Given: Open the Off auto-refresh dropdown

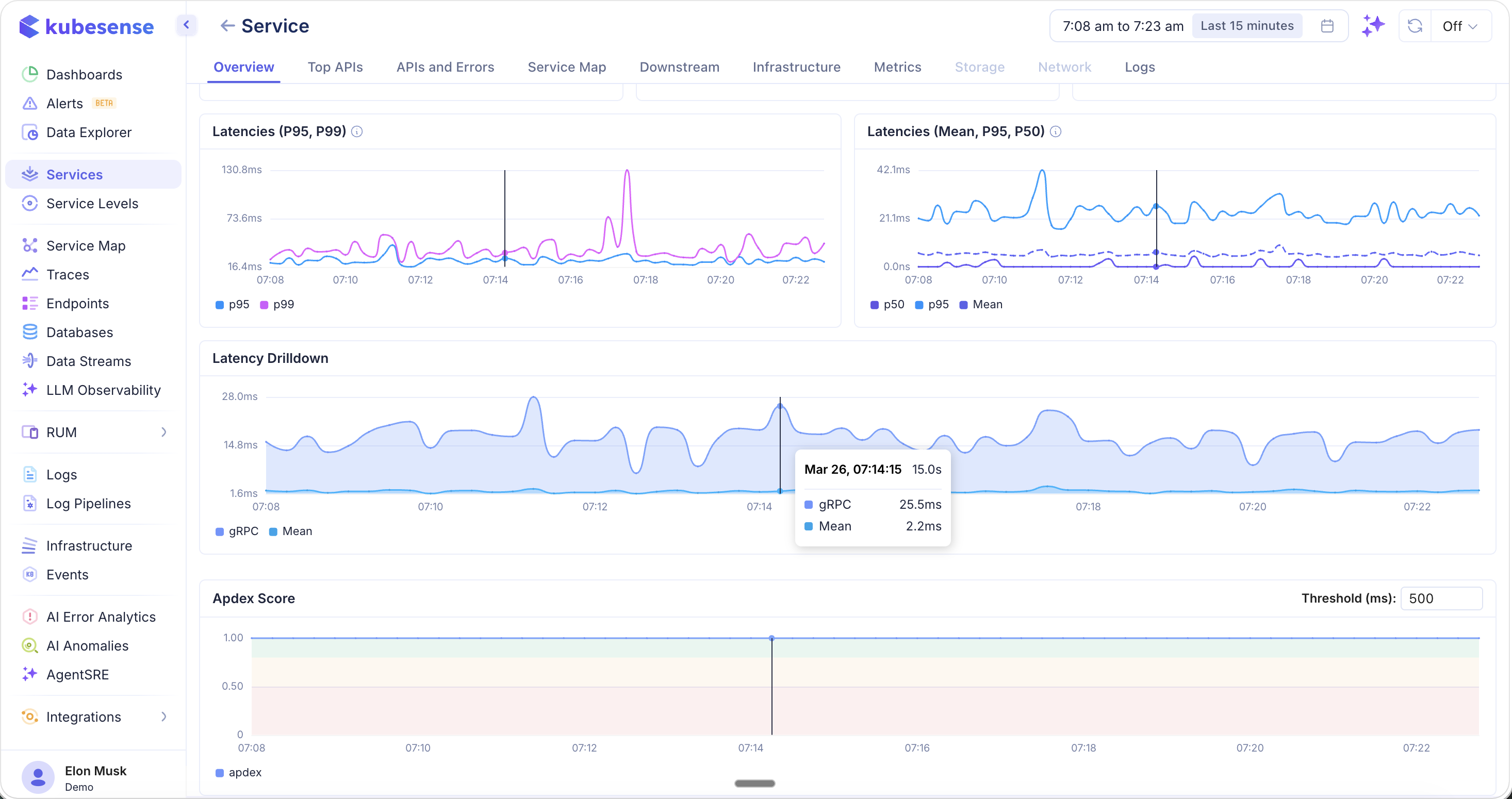Looking at the screenshot, I should 1461,26.
